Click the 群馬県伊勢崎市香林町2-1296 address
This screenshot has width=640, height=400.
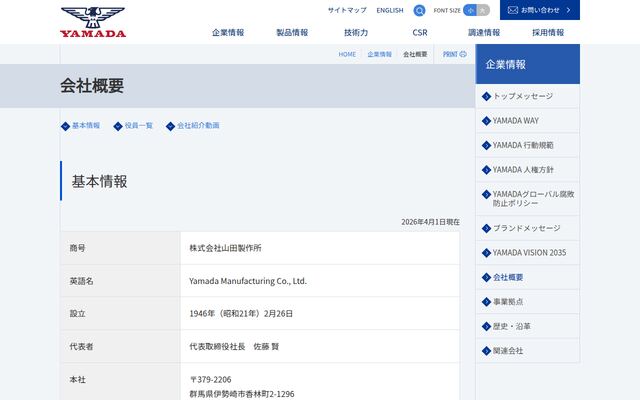point(242,394)
